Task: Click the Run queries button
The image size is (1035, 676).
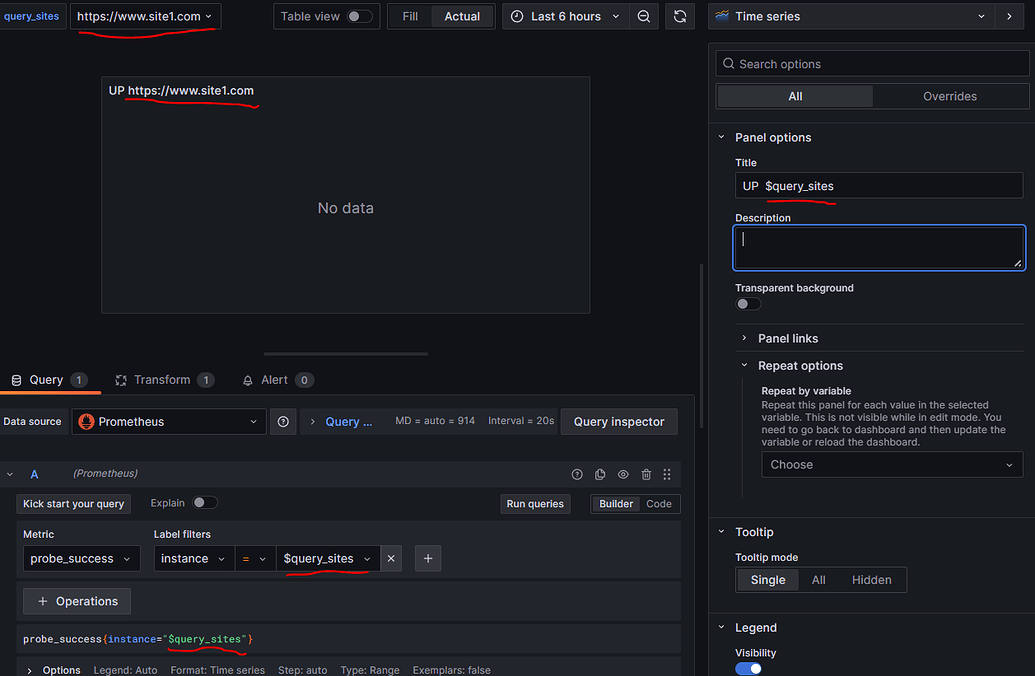Action: click(535, 504)
